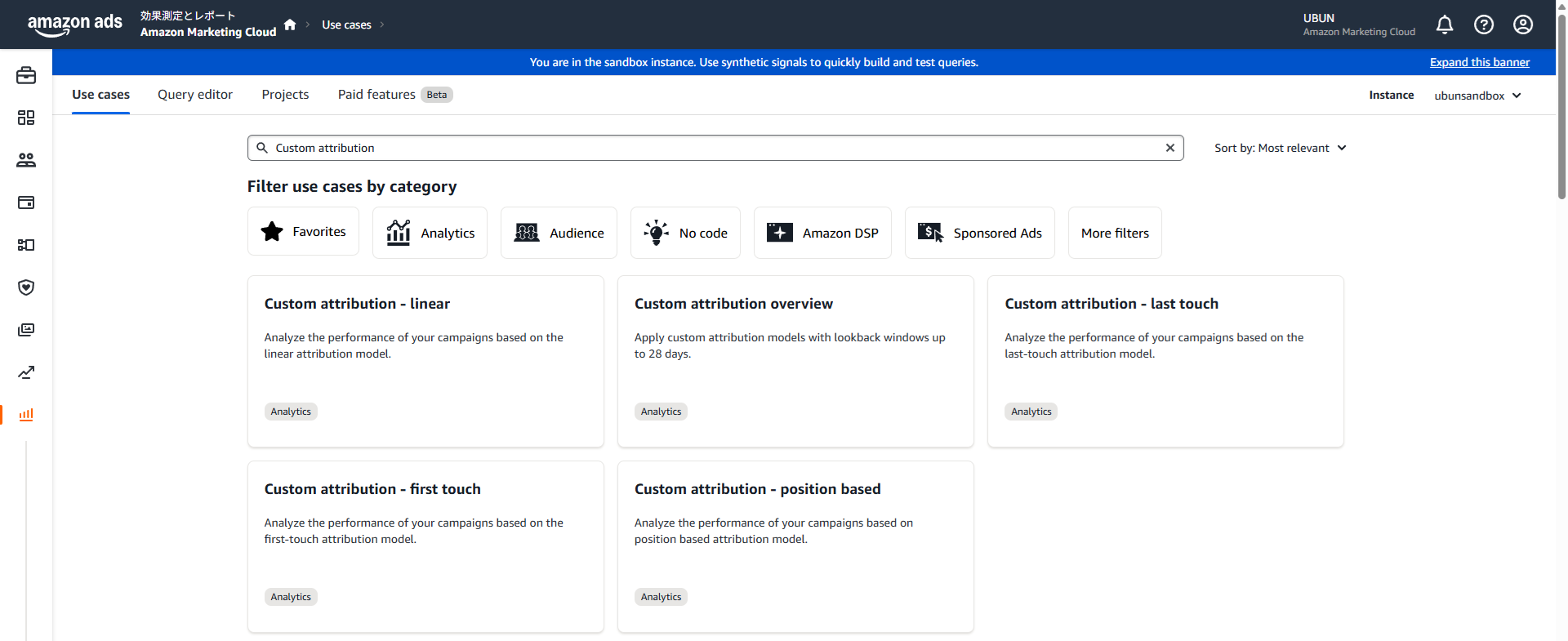
Task: Click into the Custom attribution search field
Action: 715,148
